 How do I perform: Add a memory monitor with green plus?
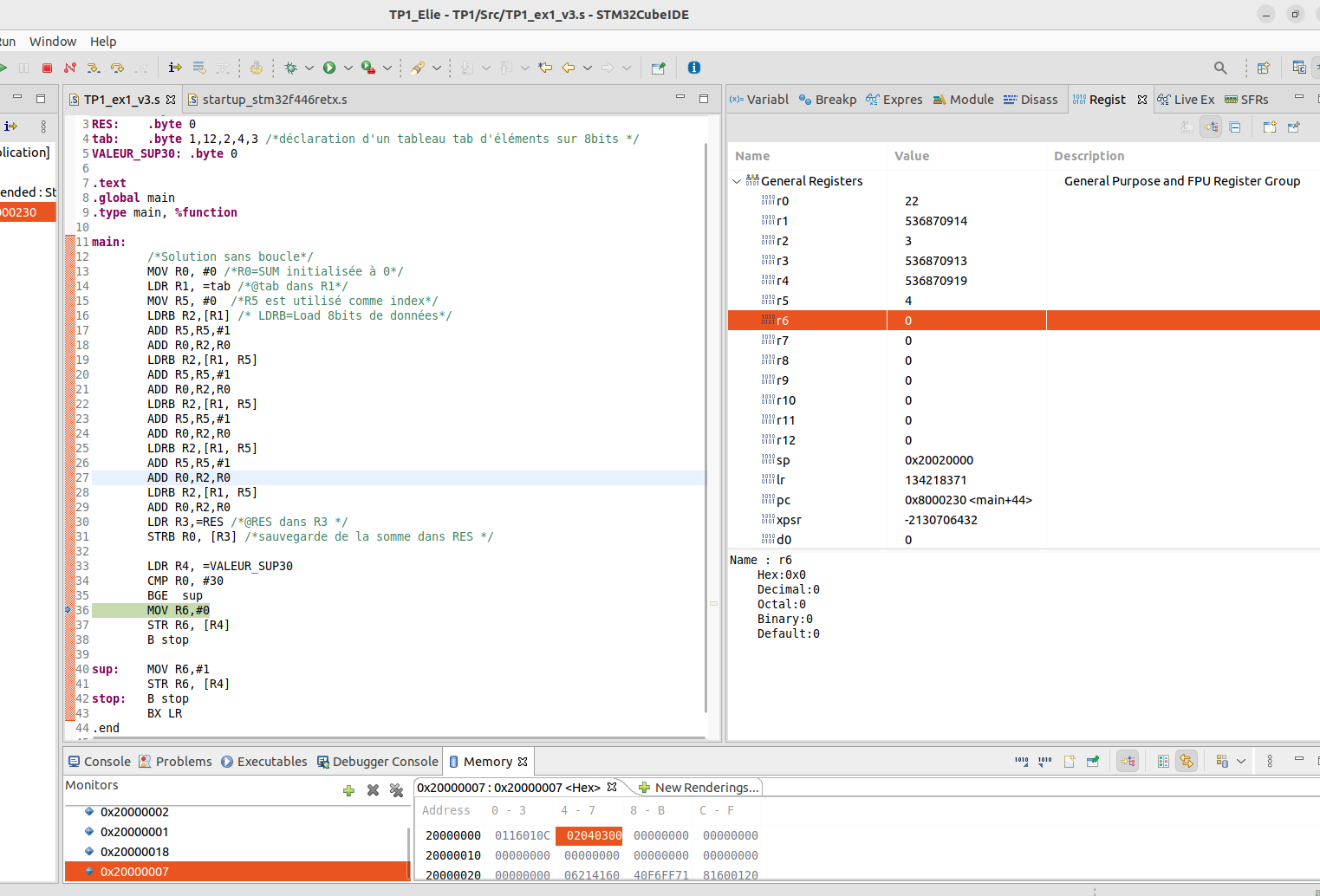click(348, 790)
